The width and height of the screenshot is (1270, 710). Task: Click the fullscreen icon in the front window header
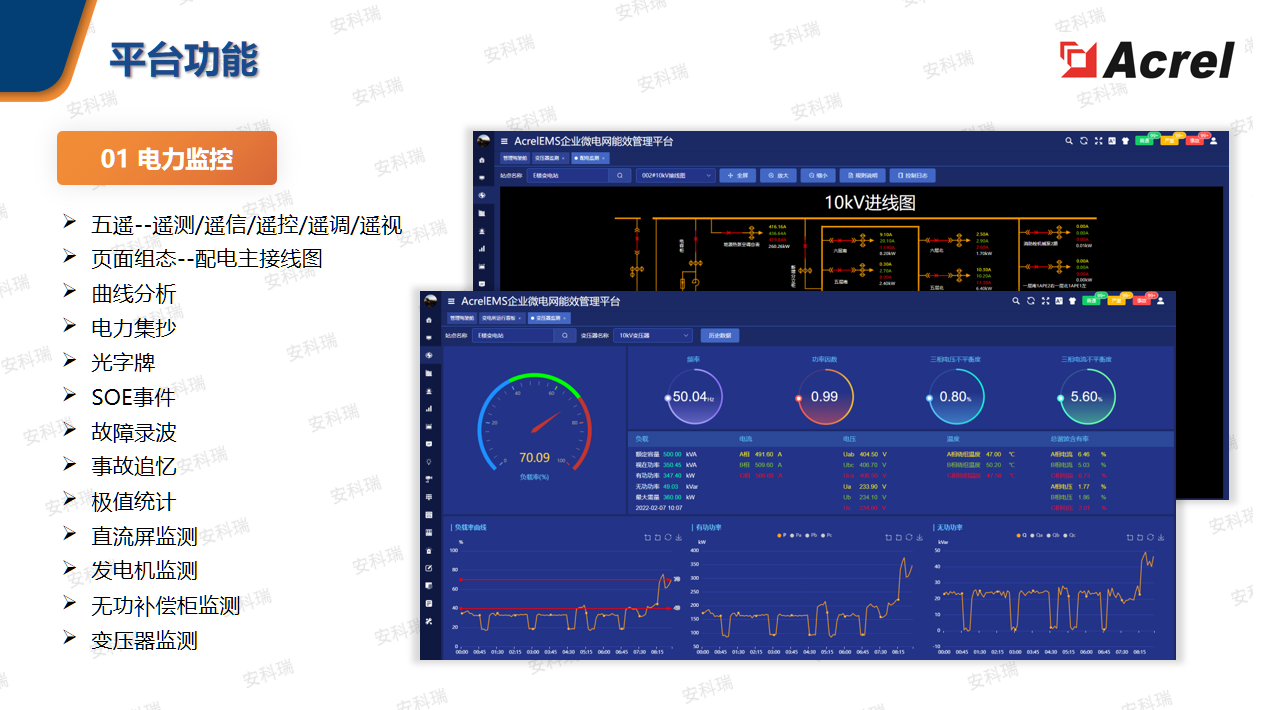(1044, 301)
